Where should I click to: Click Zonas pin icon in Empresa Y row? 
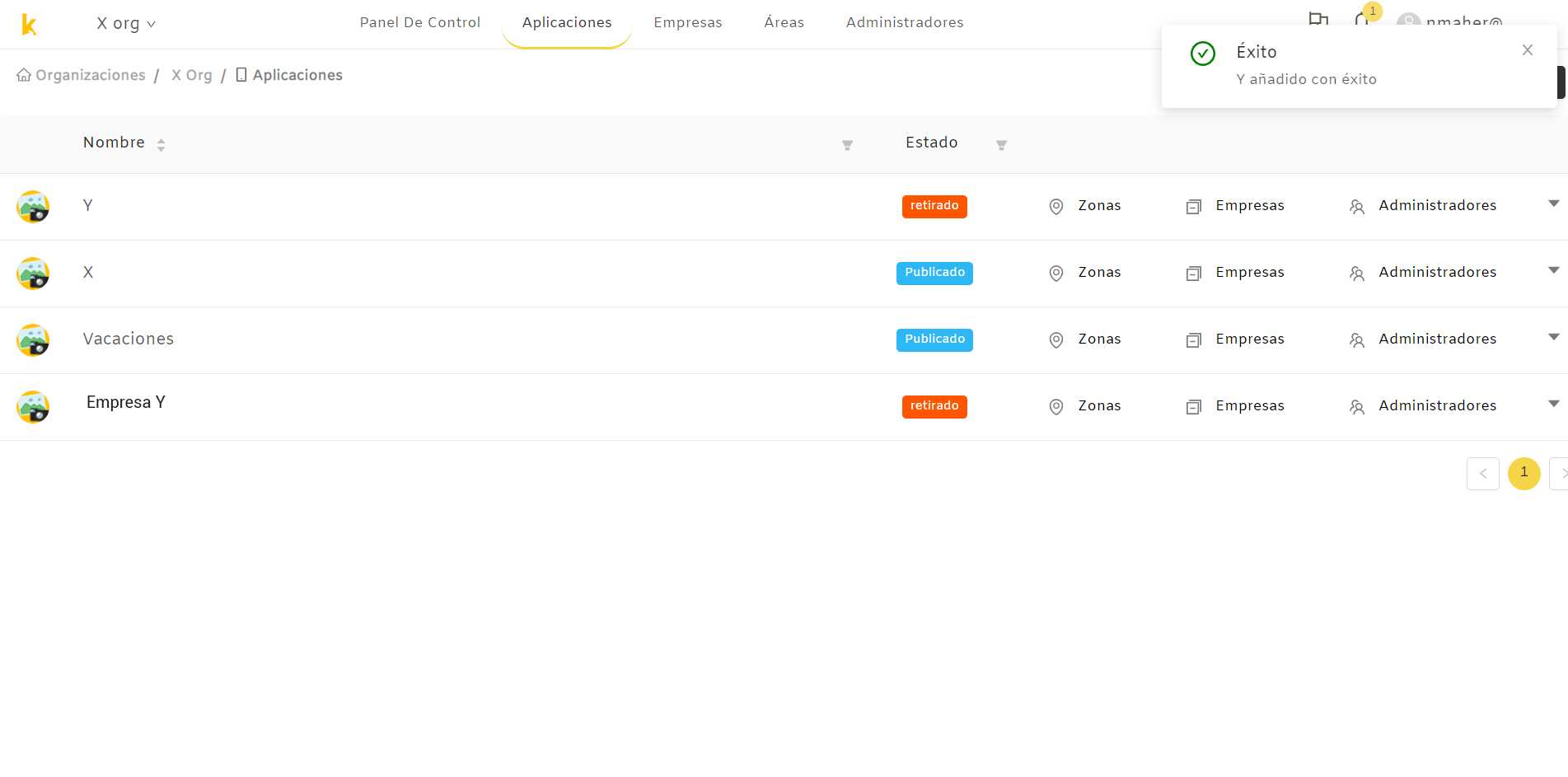[1056, 407]
